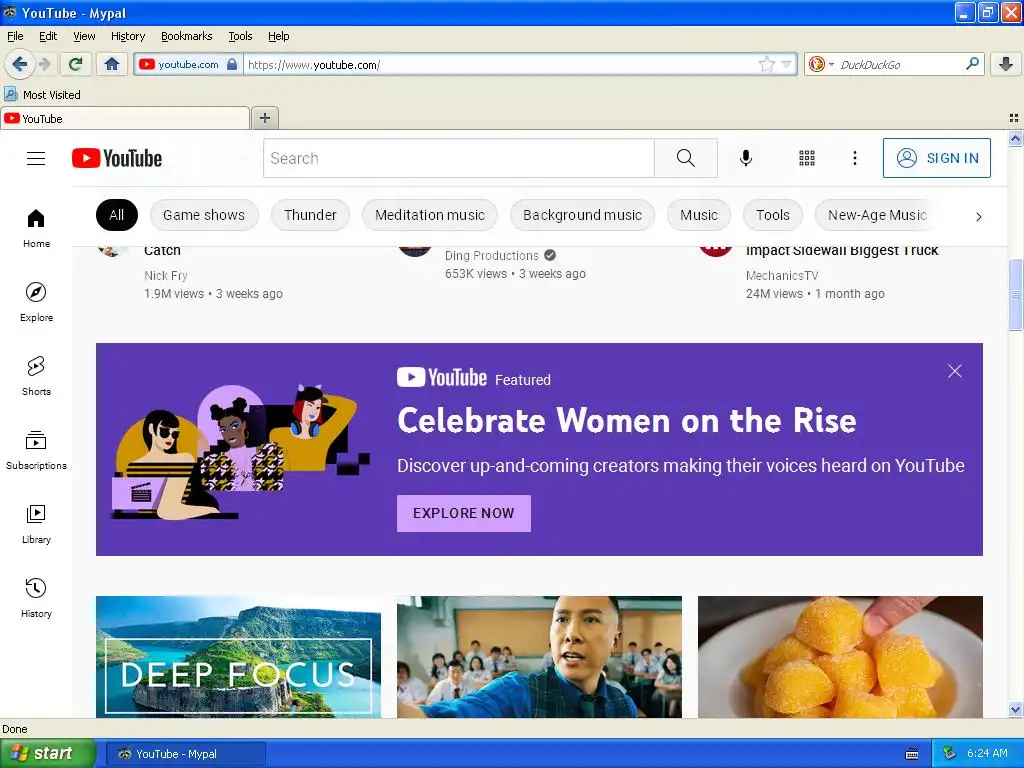Click the padlock site security icon

(232, 64)
